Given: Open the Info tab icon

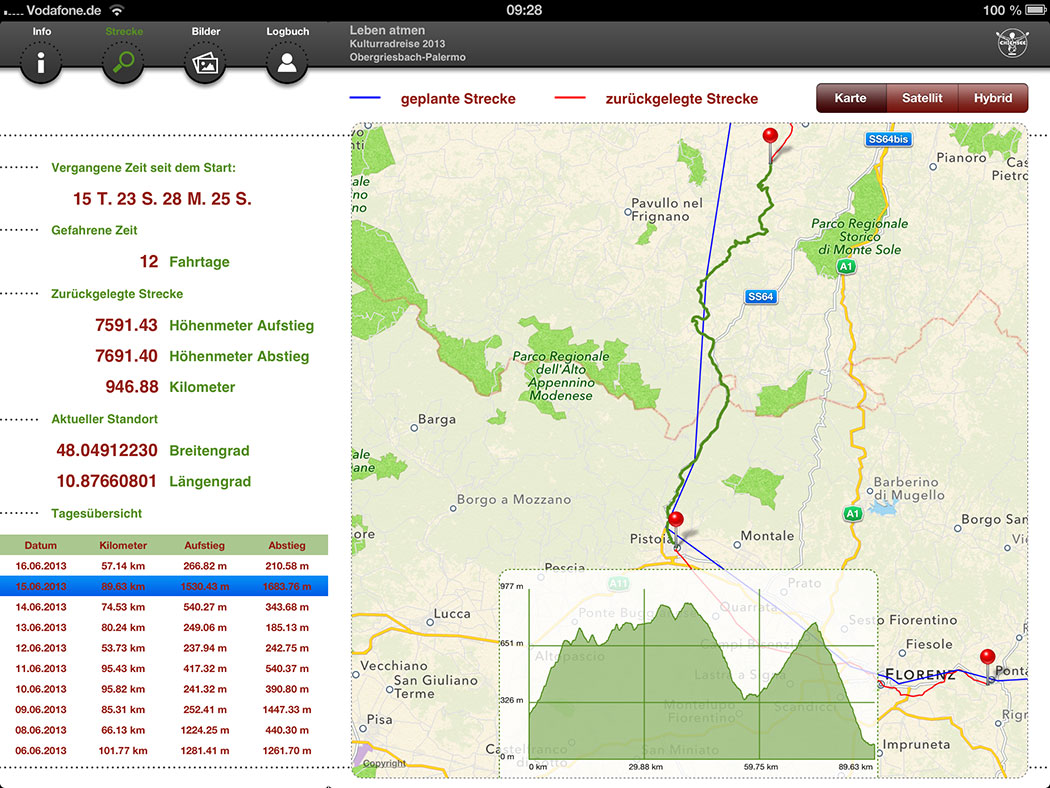Looking at the screenshot, I should 41,63.
